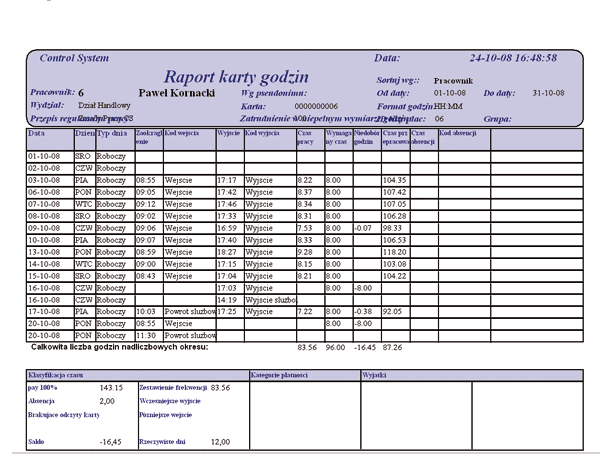Image resolution: width=600 pixels, height=454 pixels.
Task: Click 'Od daty' value 01-10-08
Action: 450,93
